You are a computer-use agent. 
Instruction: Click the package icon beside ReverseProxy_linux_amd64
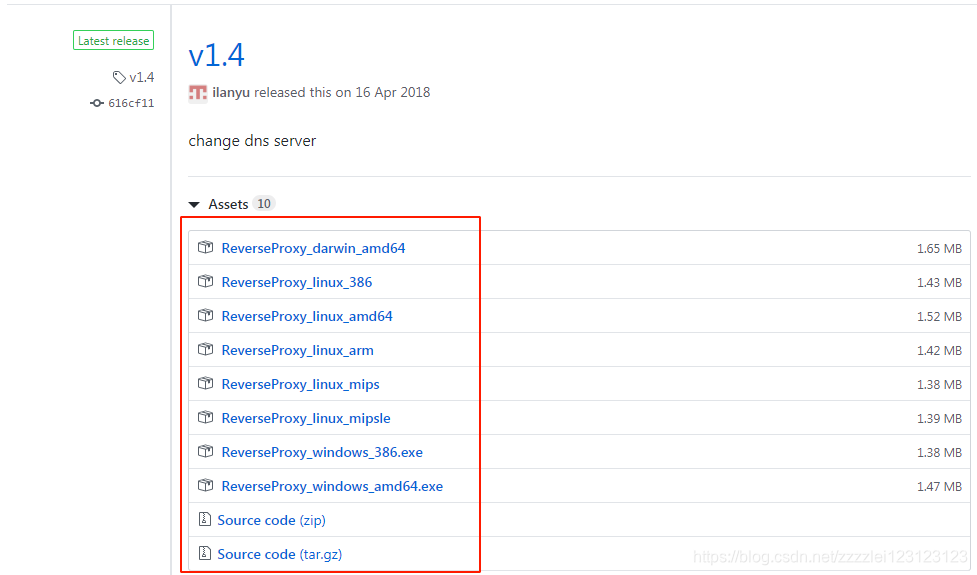206,315
